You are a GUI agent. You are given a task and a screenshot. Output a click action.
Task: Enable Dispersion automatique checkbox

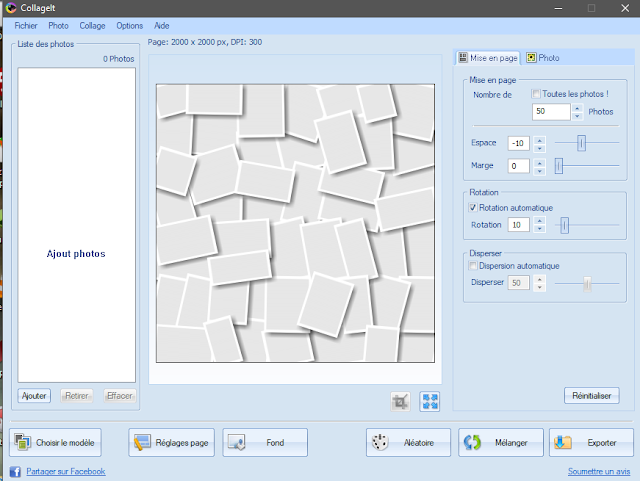click(x=473, y=266)
